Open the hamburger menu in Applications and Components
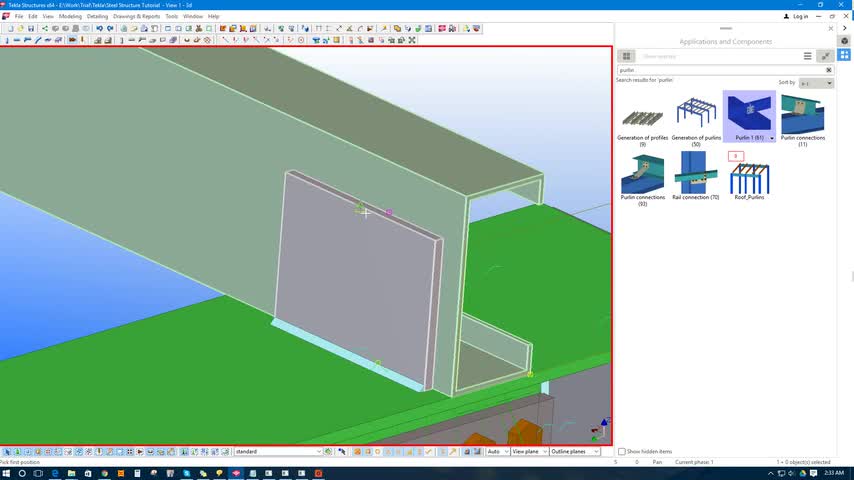This screenshot has height=480, width=854. (807, 56)
